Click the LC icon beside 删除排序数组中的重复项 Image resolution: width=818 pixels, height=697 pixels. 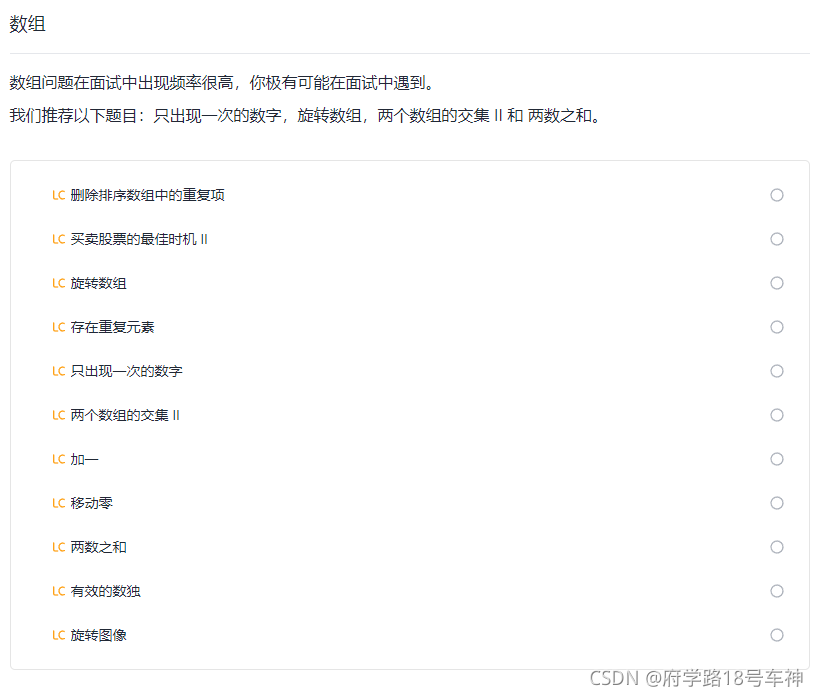click(x=58, y=195)
